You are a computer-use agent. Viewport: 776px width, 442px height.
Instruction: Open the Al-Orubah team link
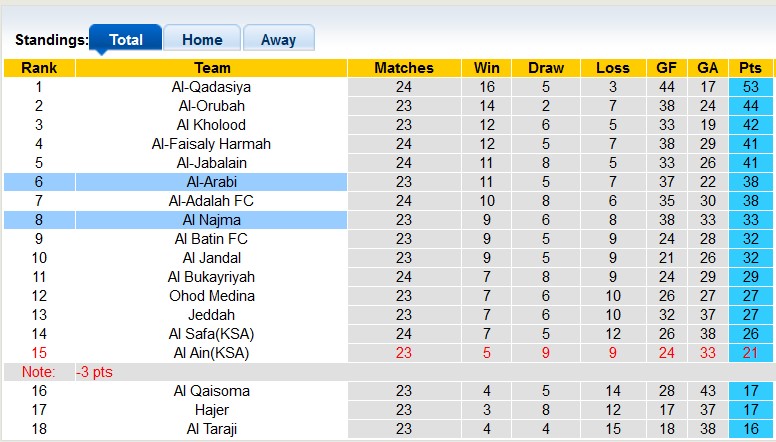(211, 106)
